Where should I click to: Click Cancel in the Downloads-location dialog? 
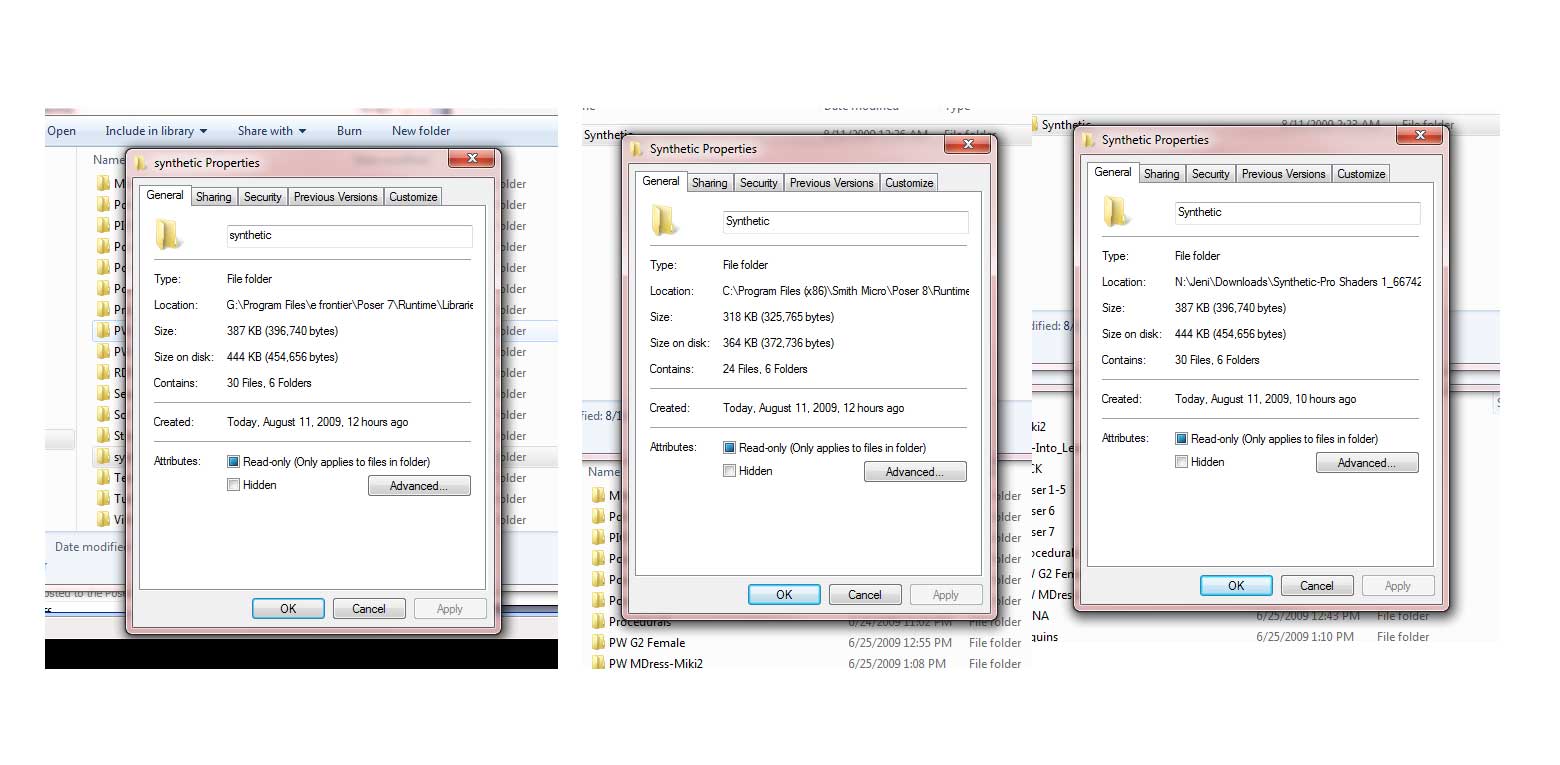click(x=1317, y=586)
